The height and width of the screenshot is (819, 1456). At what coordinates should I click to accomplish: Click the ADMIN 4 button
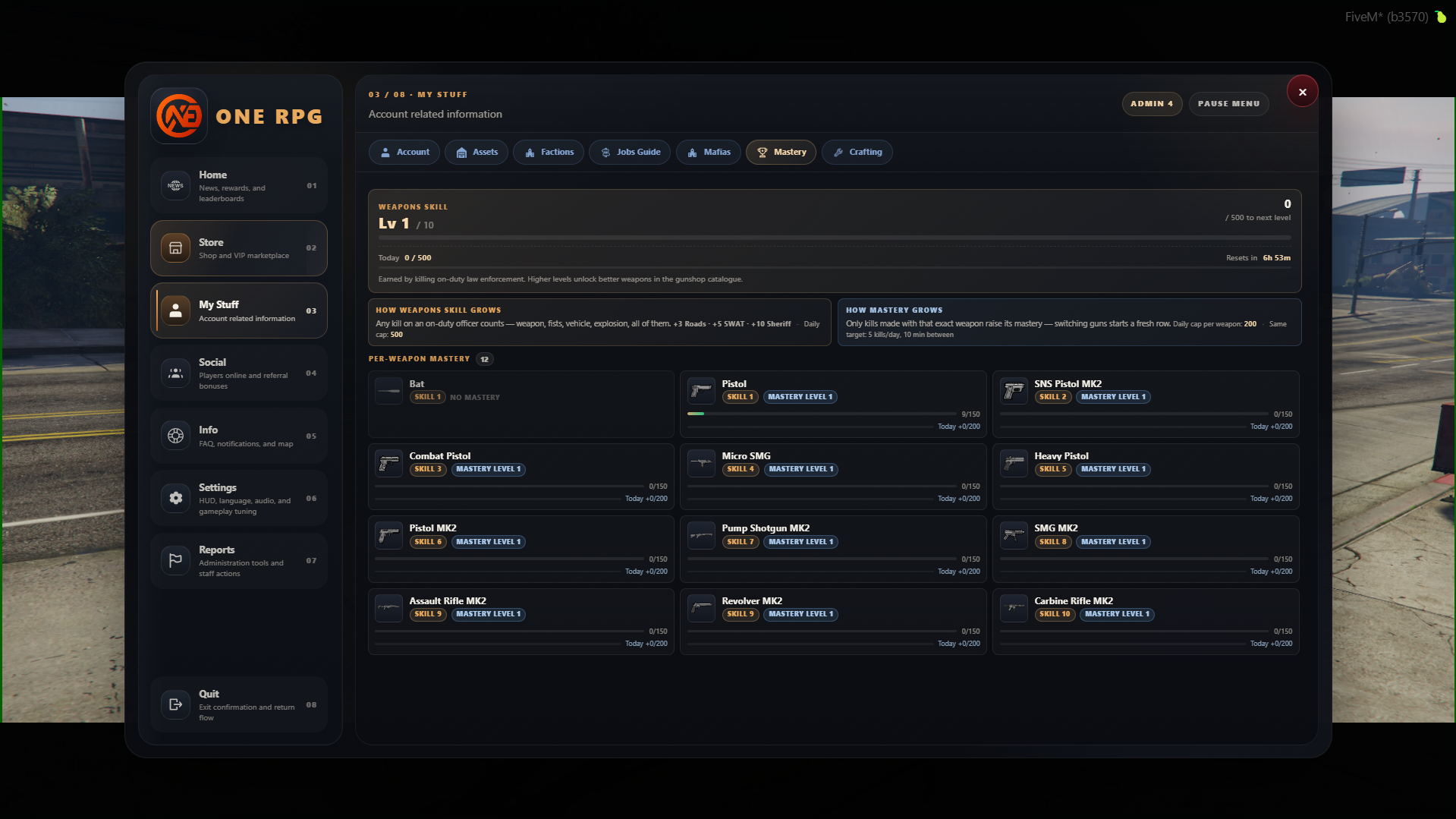click(1152, 104)
